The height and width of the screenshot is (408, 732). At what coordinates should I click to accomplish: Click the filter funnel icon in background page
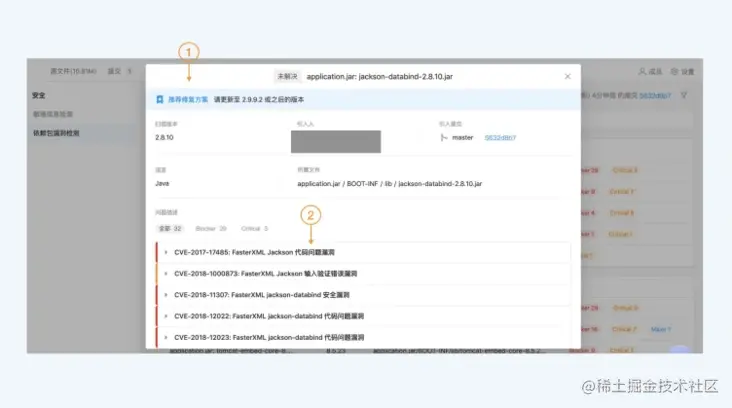[x=683, y=95]
